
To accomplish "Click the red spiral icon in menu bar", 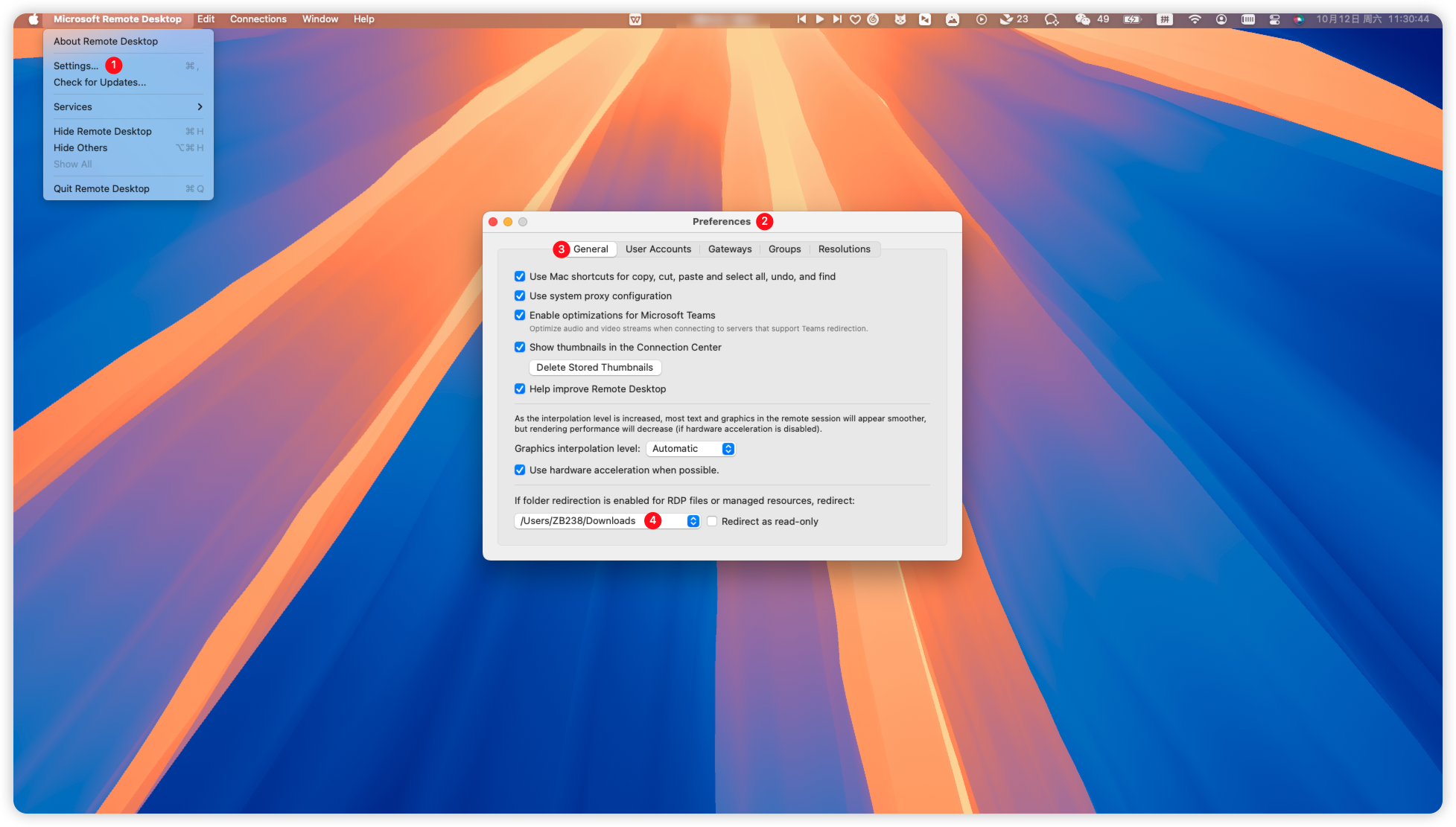I will (x=873, y=19).
